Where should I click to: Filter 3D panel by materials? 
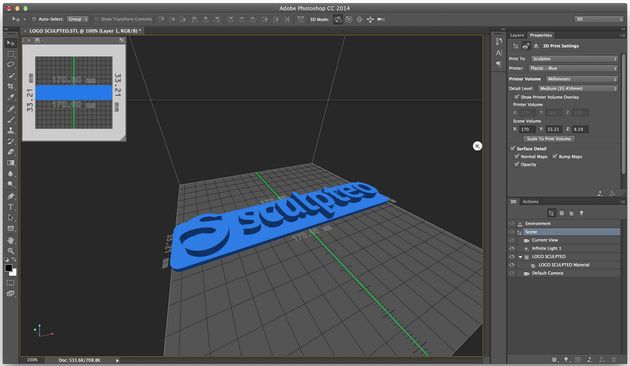tap(571, 213)
